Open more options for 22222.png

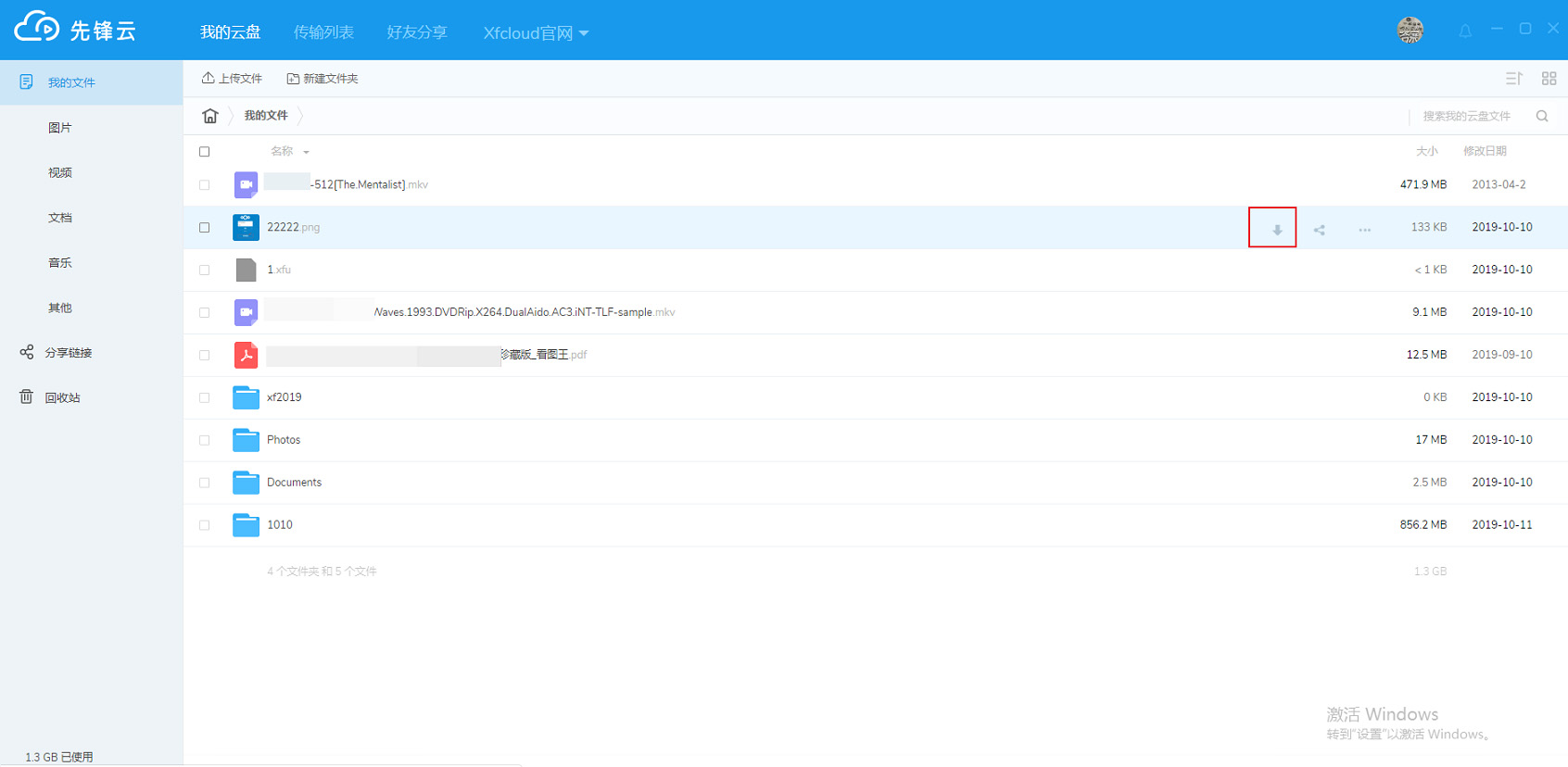pyautogui.click(x=1364, y=229)
